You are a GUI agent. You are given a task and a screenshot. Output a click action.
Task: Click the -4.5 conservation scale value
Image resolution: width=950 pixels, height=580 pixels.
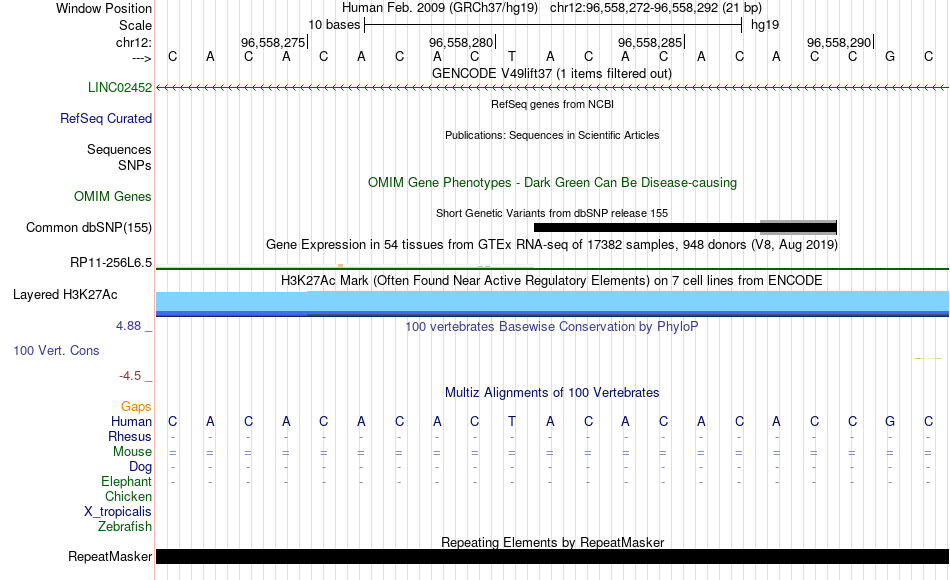click(x=130, y=376)
